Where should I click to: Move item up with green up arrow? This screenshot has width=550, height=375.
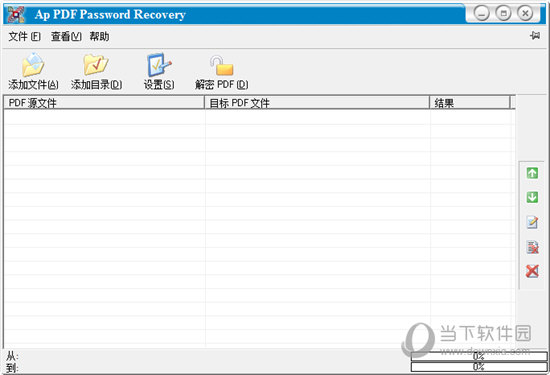click(532, 173)
